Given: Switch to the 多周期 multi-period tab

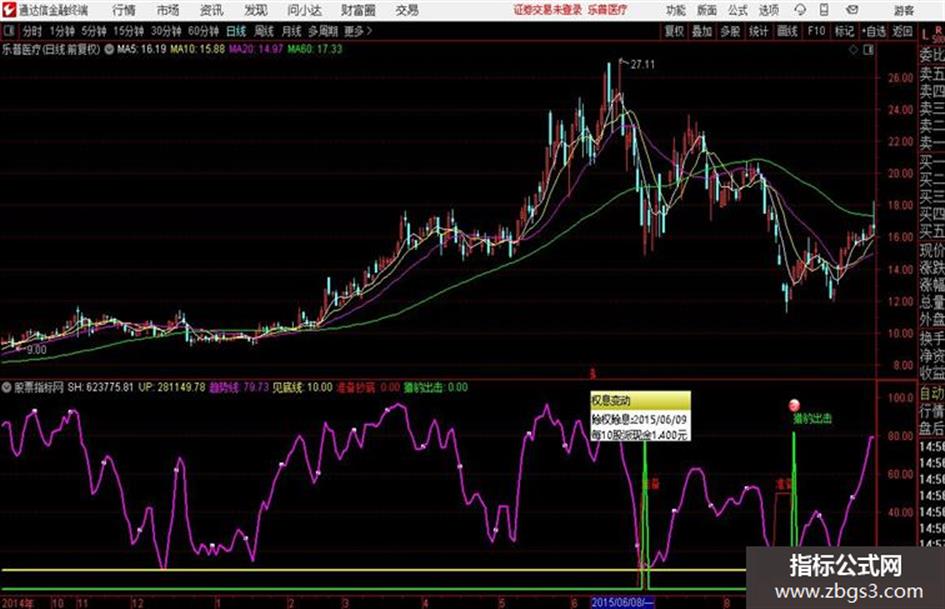Looking at the screenshot, I should point(323,31).
